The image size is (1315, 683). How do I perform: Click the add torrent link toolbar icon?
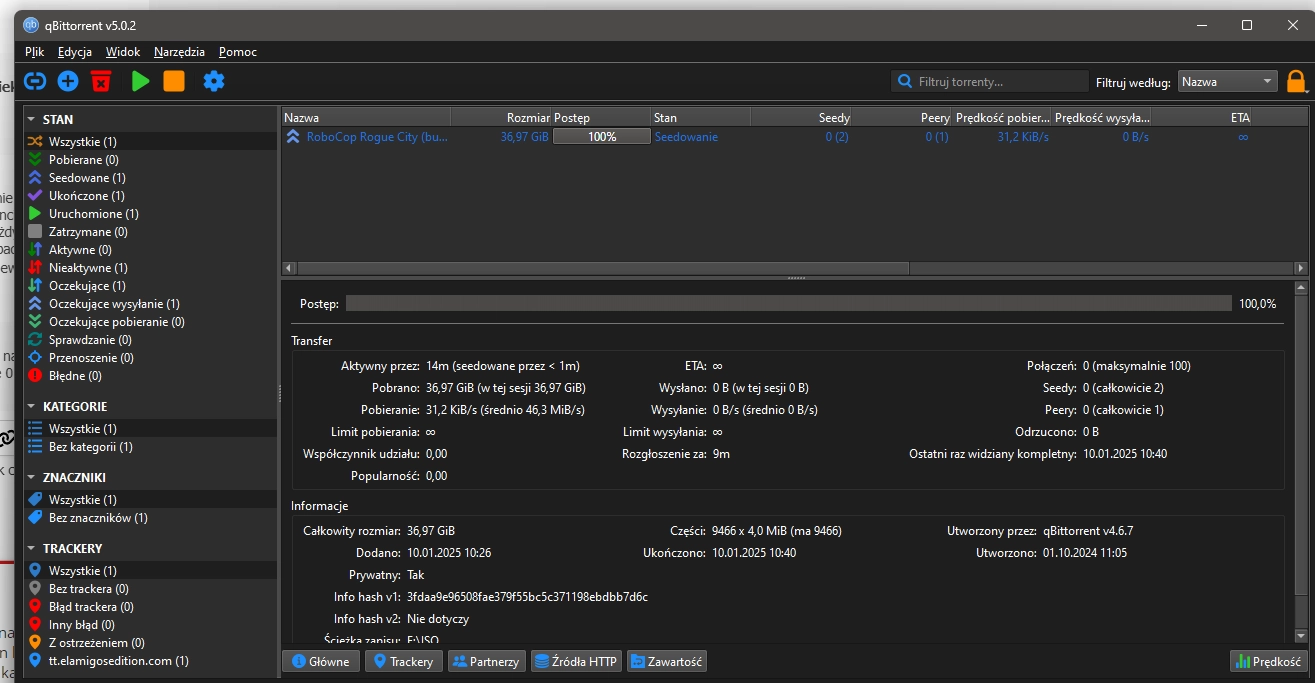[35, 81]
